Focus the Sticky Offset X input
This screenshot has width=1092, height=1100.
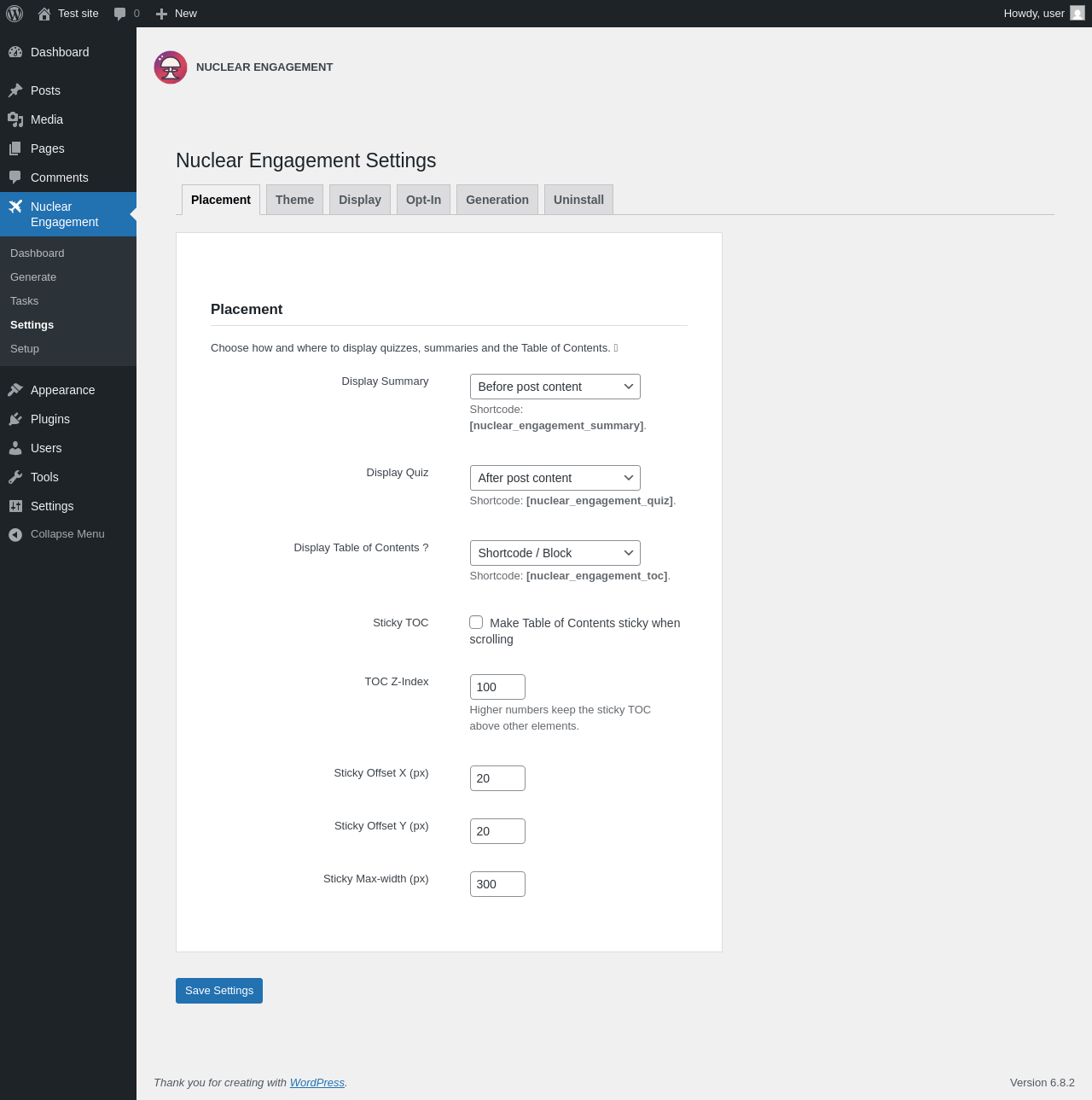[x=497, y=778]
